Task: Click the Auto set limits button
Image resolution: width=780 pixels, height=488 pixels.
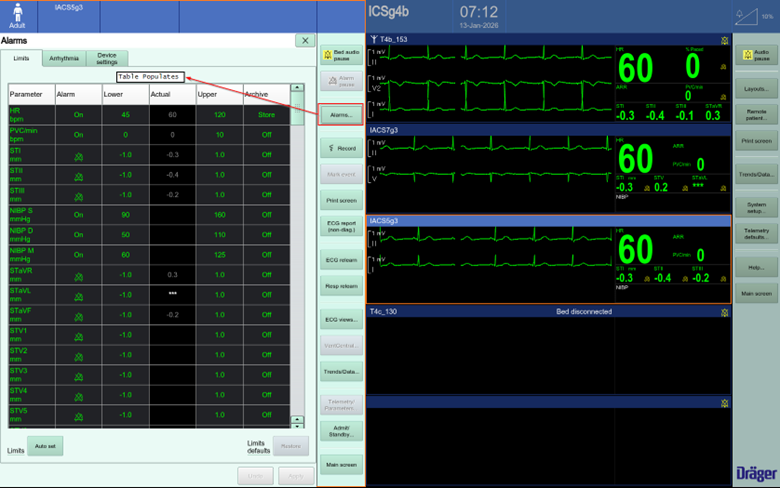Action: [x=45, y=446]
